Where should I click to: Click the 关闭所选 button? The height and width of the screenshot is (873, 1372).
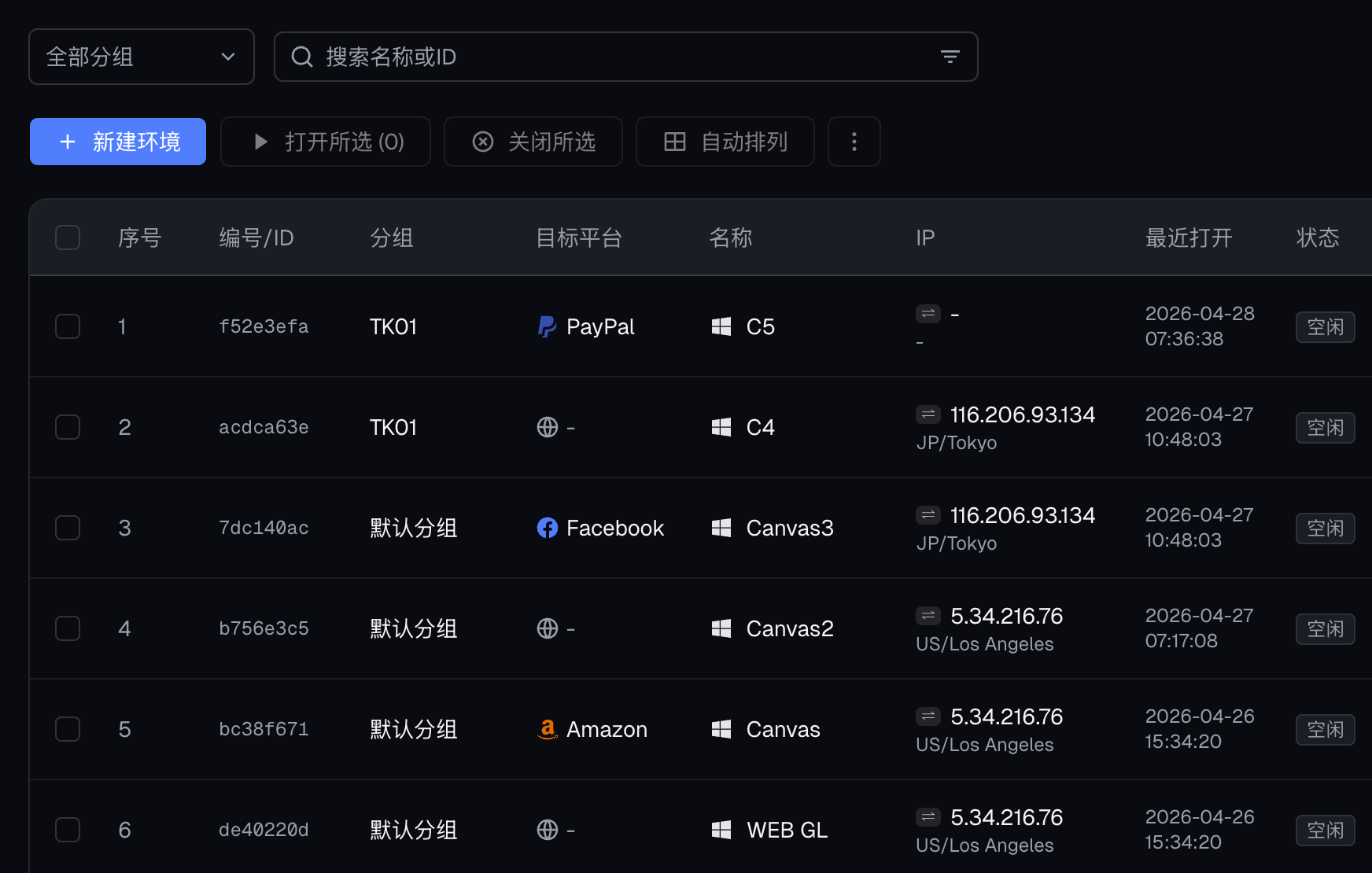(x=533, y=142)
